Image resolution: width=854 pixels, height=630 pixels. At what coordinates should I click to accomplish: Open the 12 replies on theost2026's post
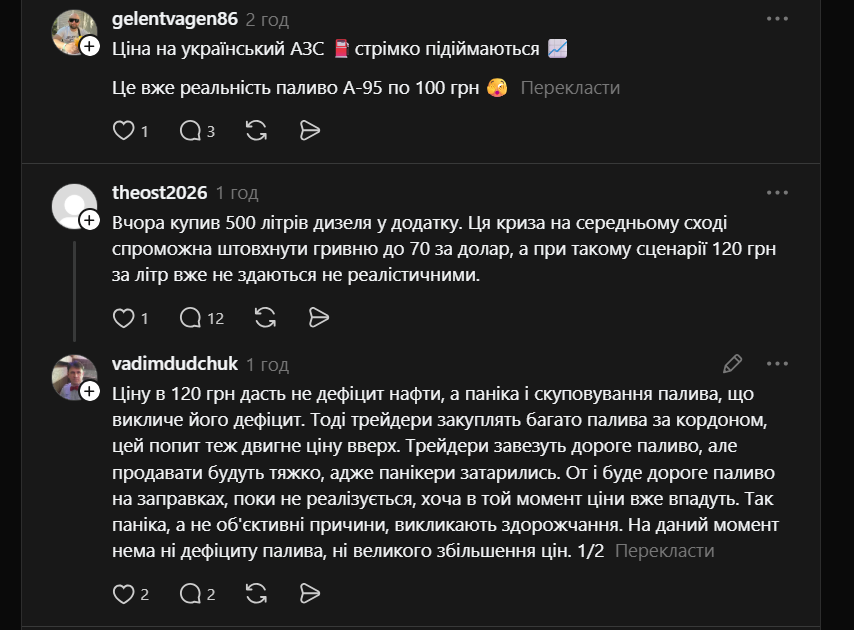pos(191,318)
